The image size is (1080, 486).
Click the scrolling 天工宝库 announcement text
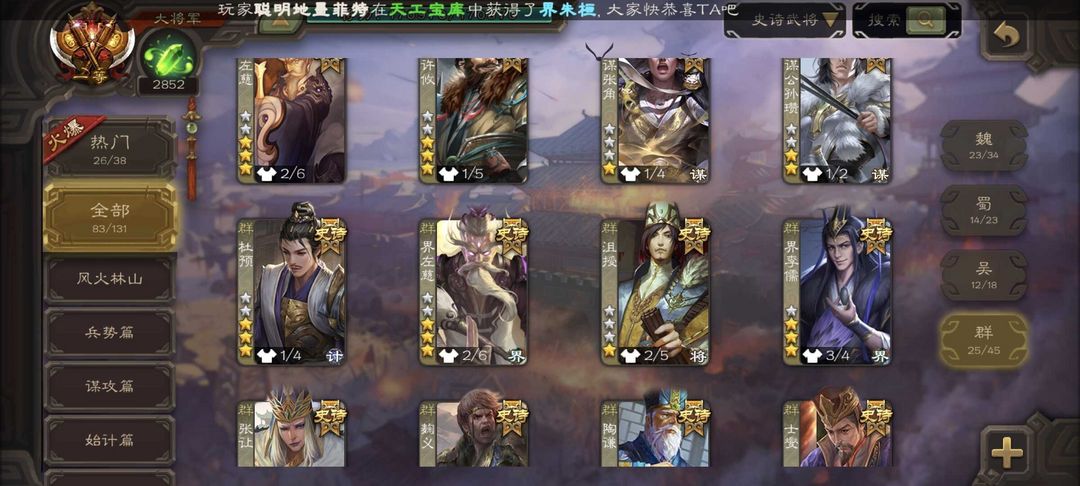tap(477, 10)
